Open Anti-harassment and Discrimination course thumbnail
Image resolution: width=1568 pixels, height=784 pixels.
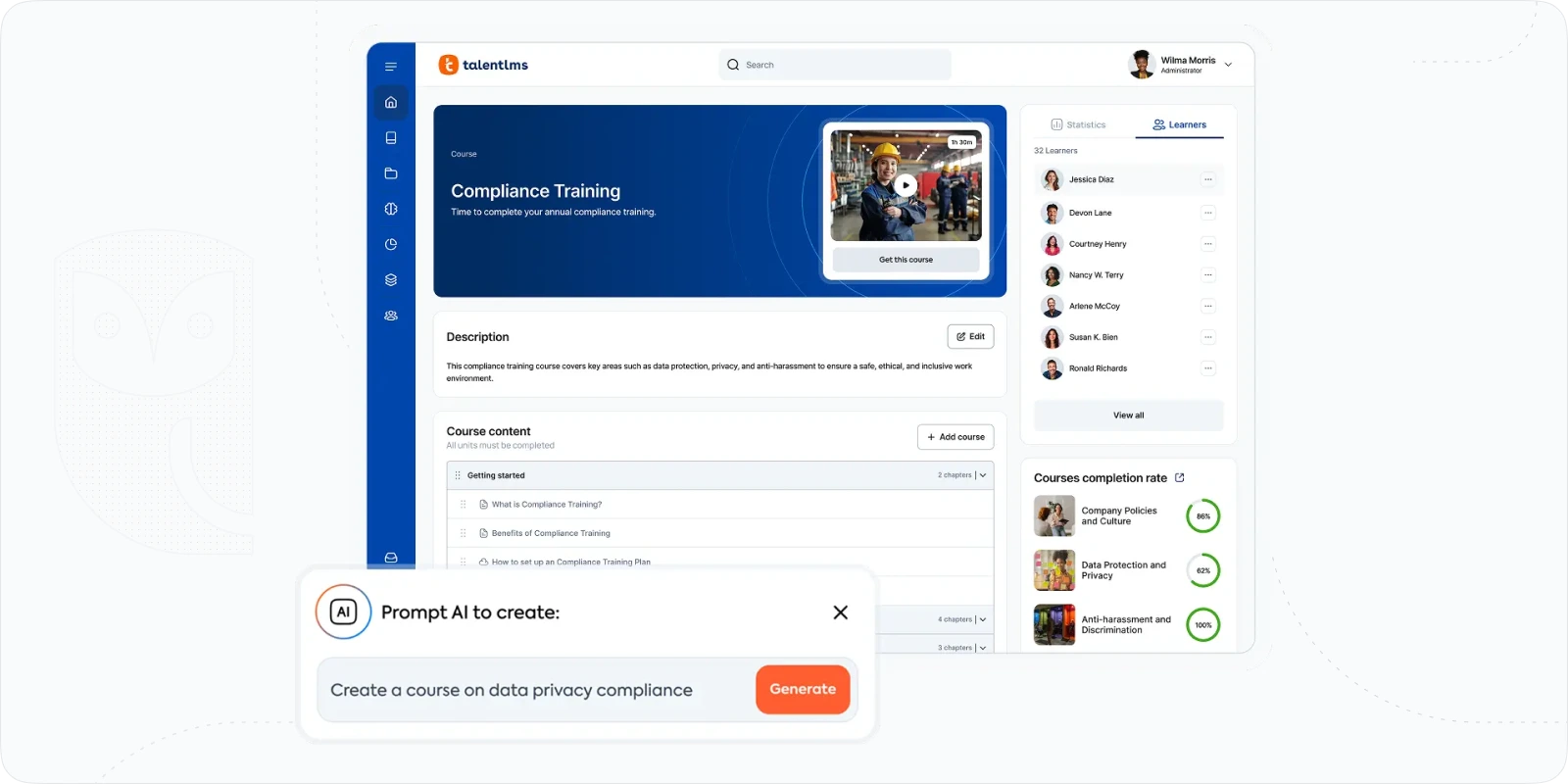(x=1054, y=624)
